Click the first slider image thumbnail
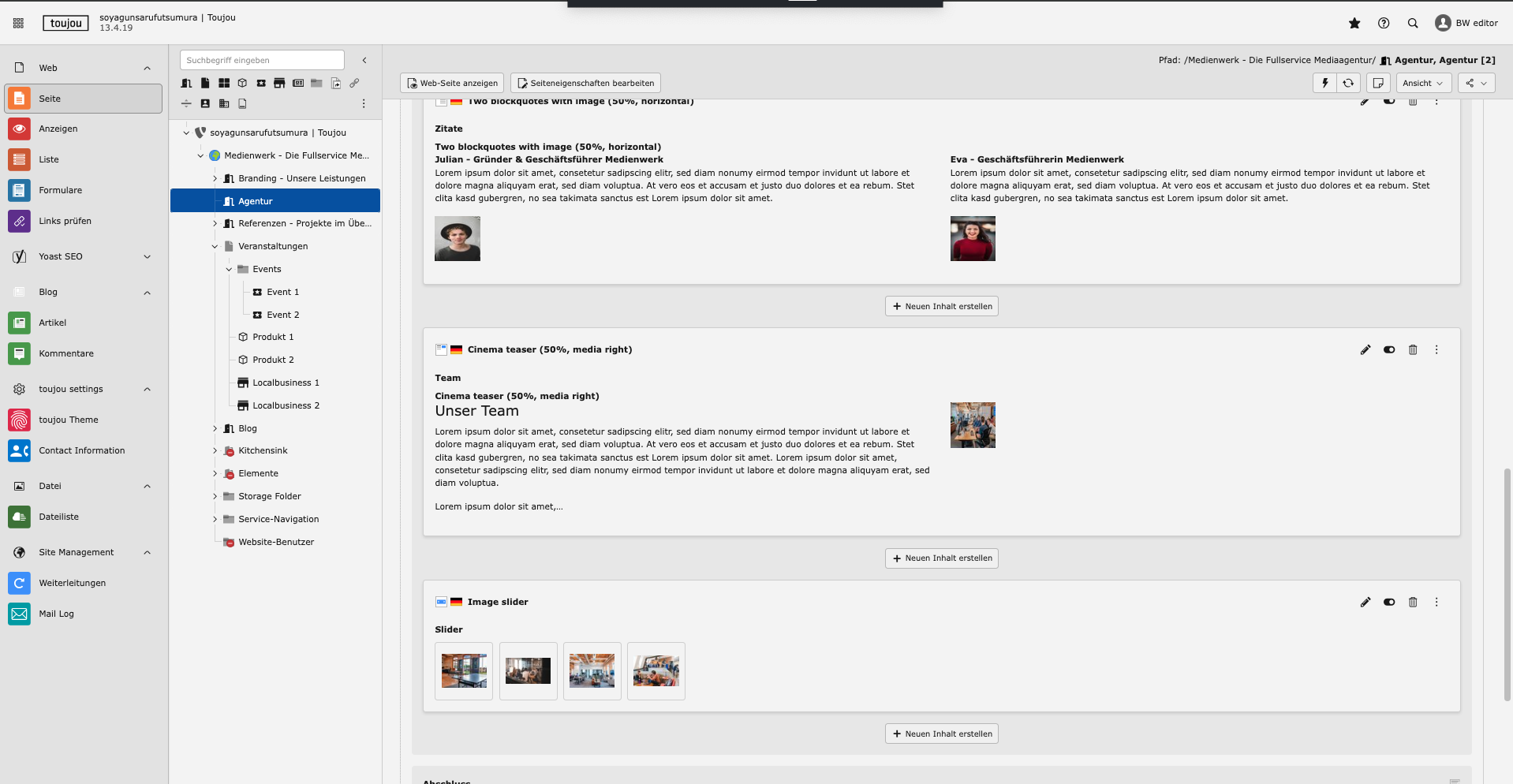 [464, 671]
